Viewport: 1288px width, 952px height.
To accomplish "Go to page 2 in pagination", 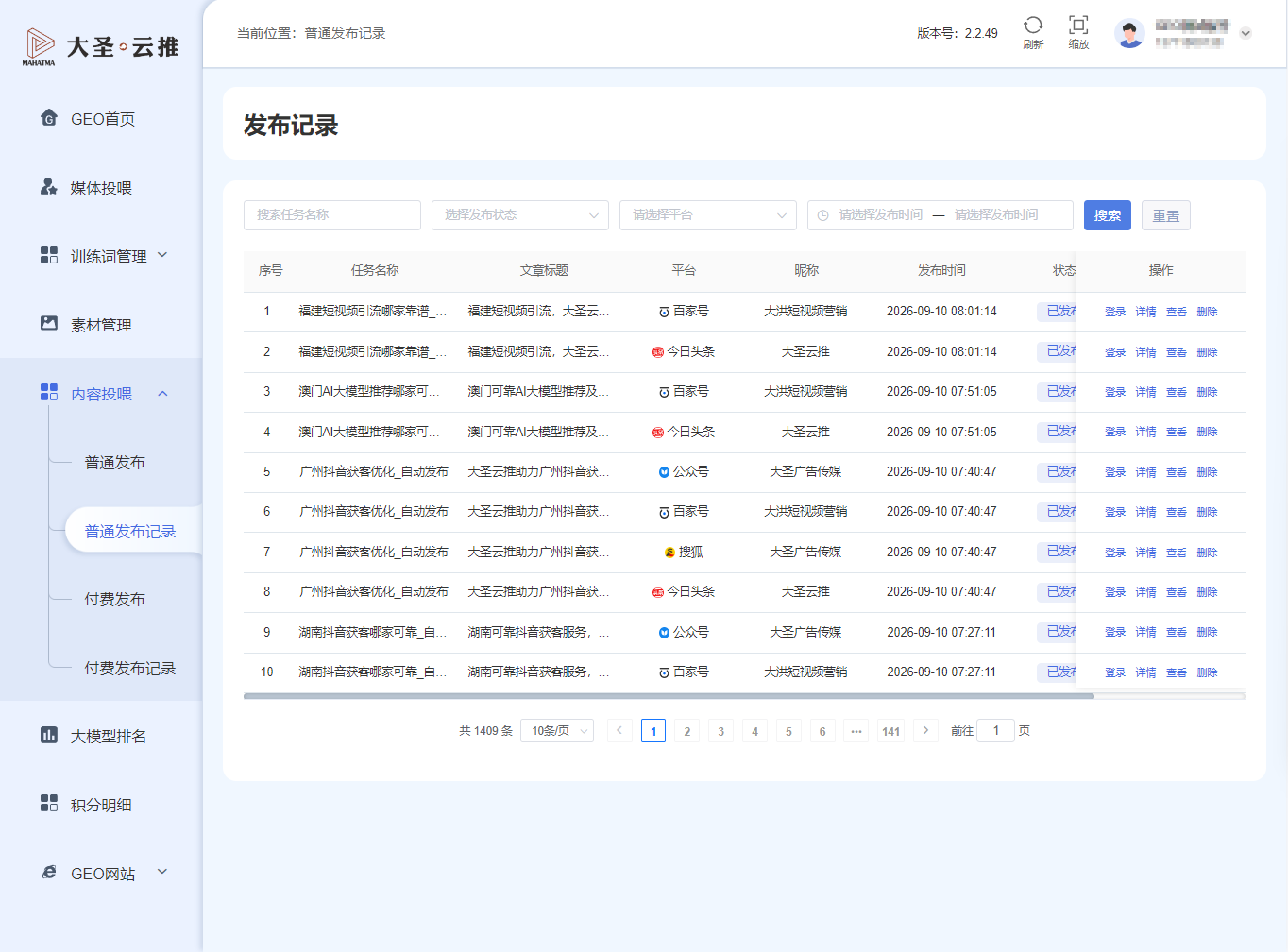I will point(687,731).
